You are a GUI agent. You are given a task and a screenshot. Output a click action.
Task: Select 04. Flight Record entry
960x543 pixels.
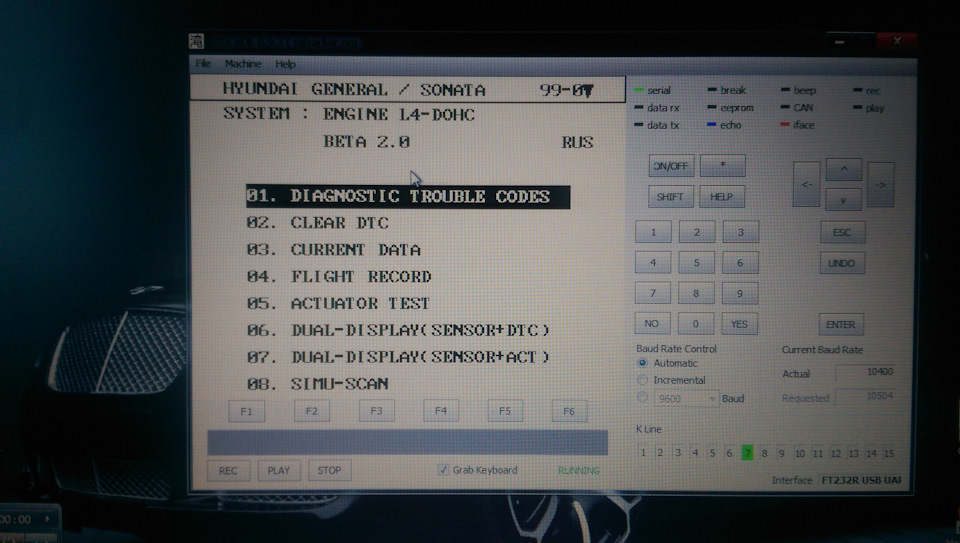pos(339,277)
